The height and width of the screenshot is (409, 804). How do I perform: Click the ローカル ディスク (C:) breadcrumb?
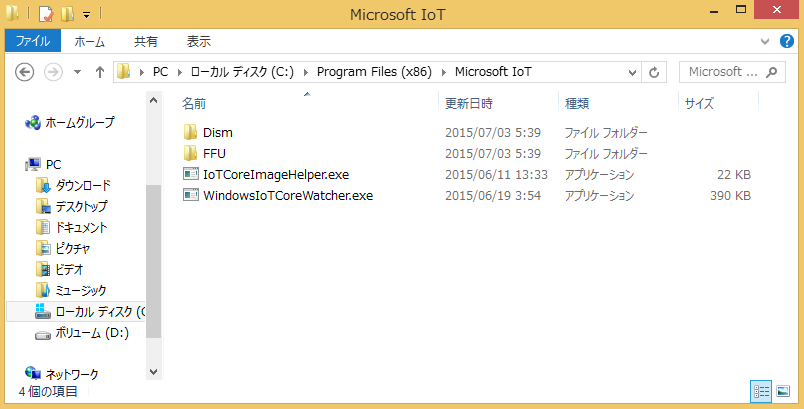pos(242,72)
